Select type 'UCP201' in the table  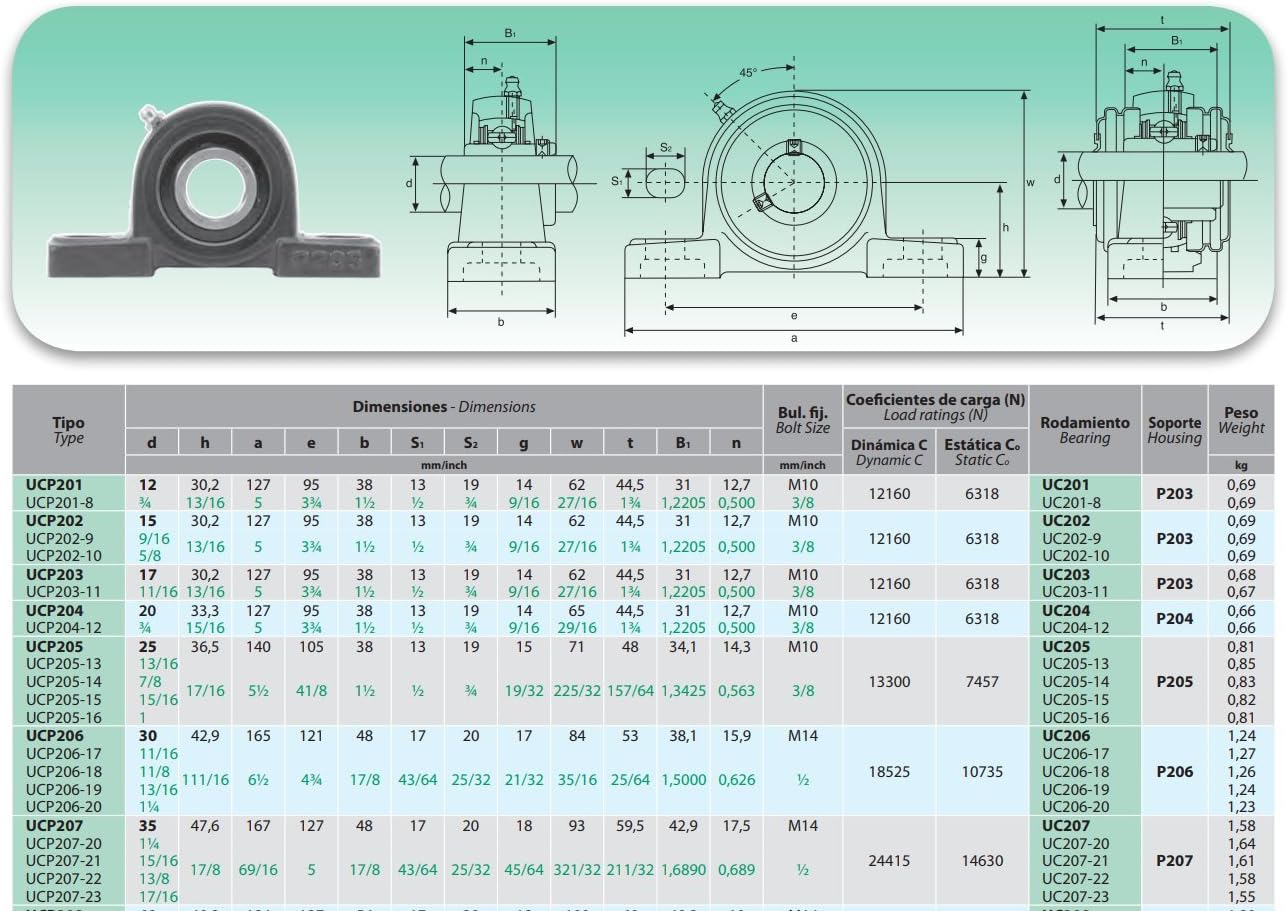tap(54, 484)
